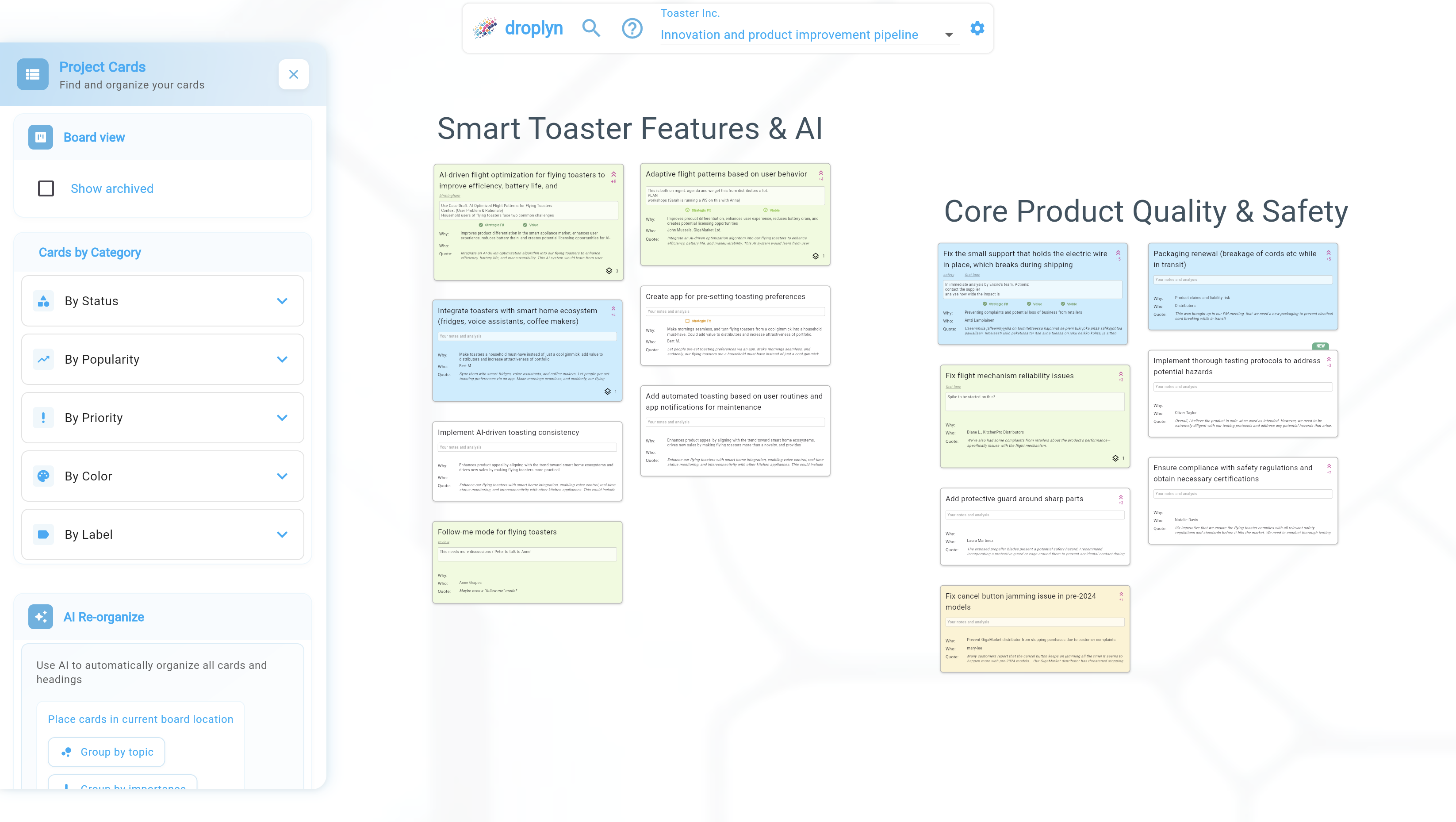Click layers icon on Fix flight mechanism card

click(1115, 458)
